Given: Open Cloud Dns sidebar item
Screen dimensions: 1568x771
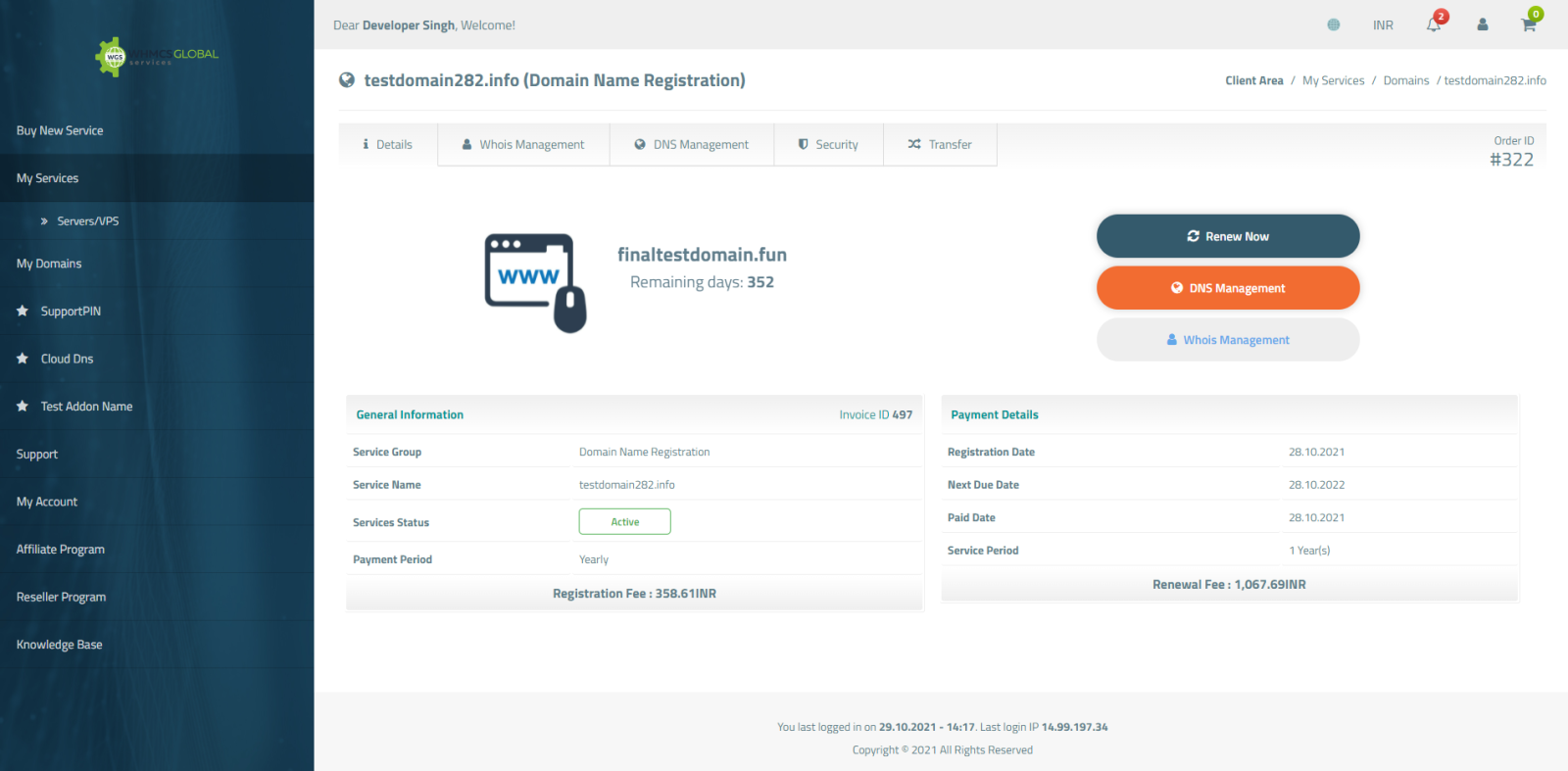Looking at the screenshot, I should pos(157,359).
